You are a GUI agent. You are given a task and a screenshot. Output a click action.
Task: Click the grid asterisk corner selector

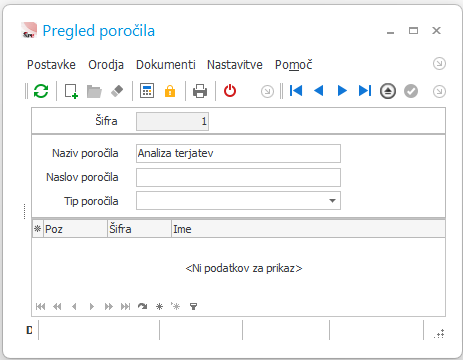(38, 229)
